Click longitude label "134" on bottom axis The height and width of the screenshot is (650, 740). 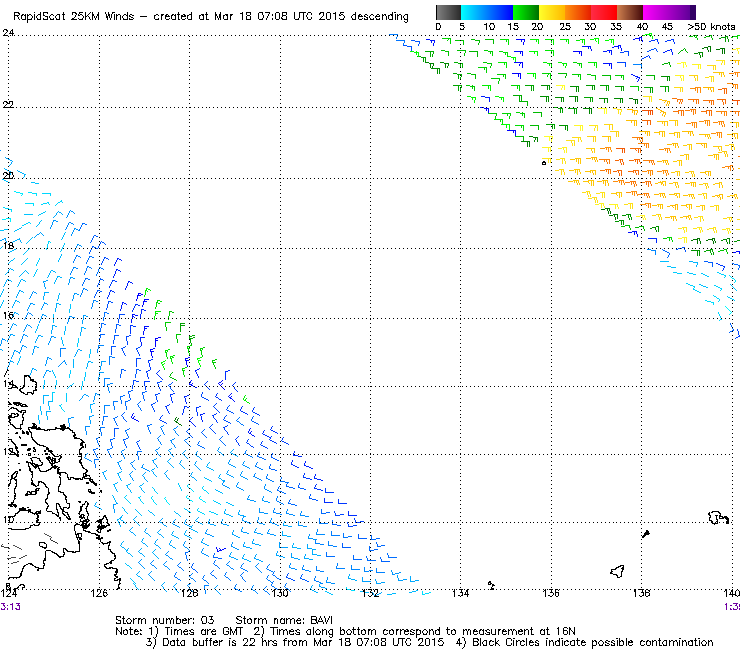click(461, 593)
